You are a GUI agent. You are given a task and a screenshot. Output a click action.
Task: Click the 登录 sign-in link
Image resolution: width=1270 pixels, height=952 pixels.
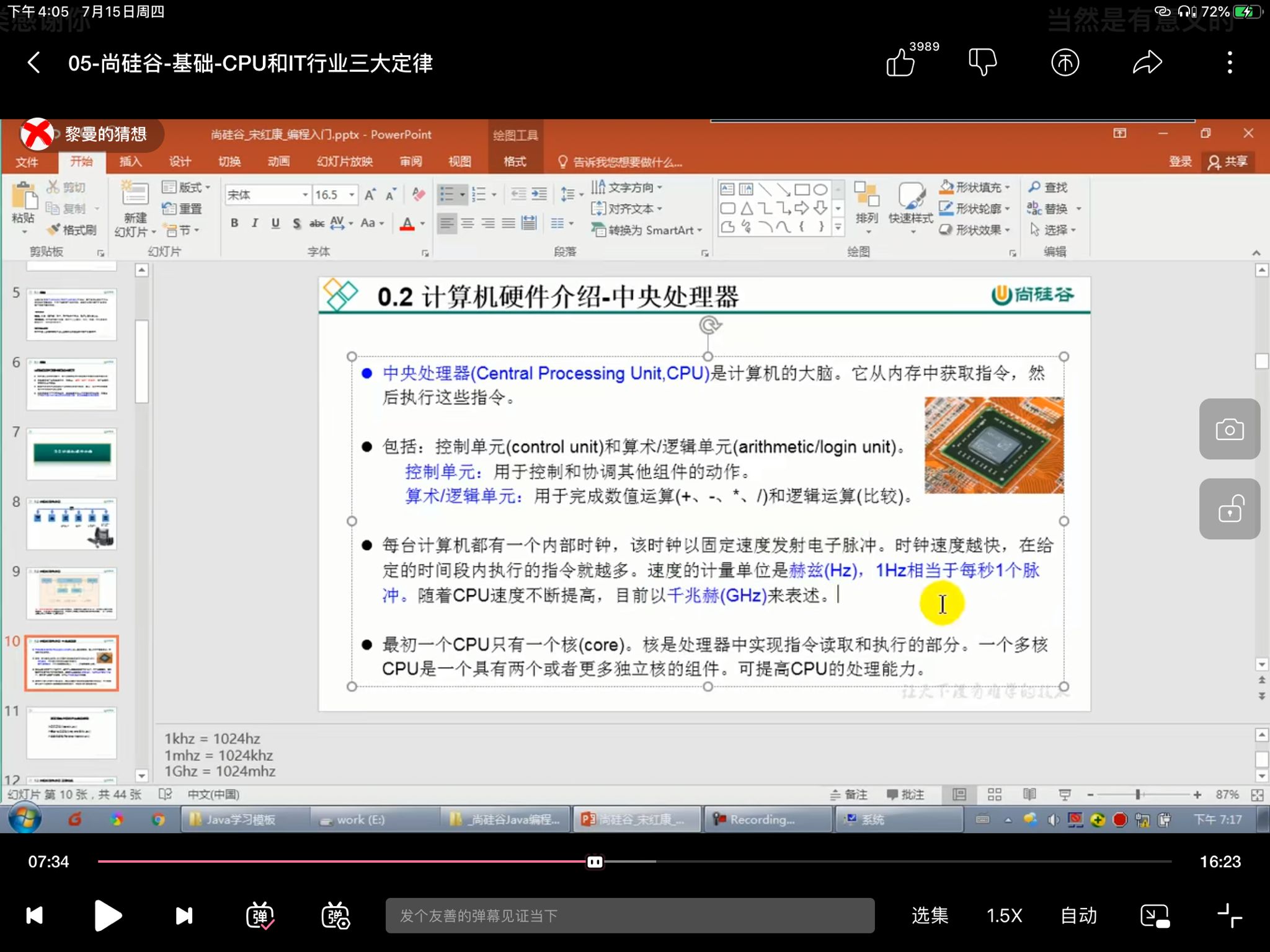tap(1180, 162)
